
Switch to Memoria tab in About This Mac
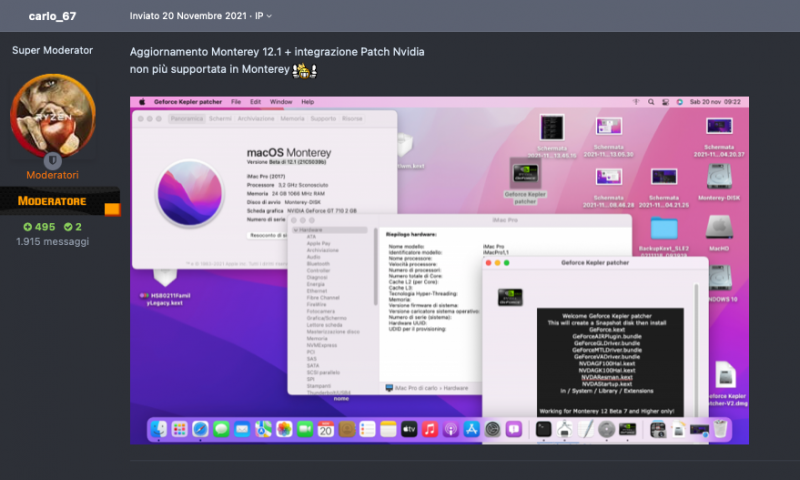tap(292, 118)
